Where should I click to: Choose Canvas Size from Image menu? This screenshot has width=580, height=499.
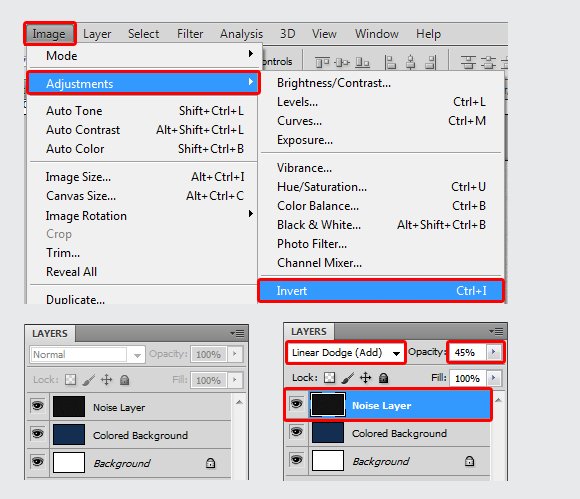[144, 195]
